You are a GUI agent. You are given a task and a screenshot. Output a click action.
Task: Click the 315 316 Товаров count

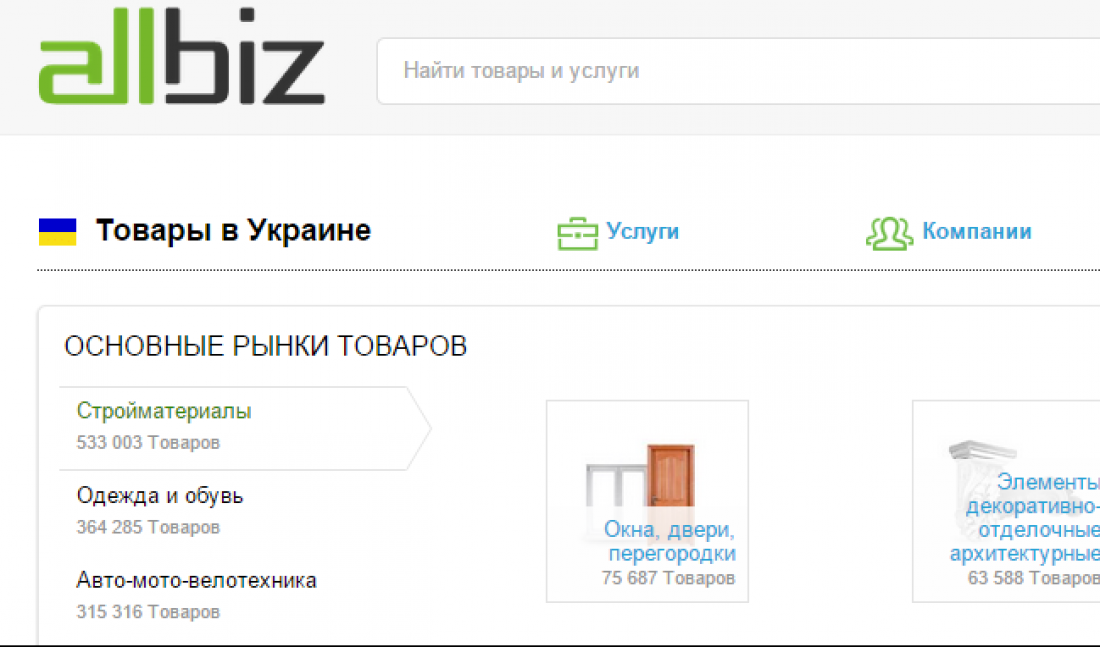point(148,612)
